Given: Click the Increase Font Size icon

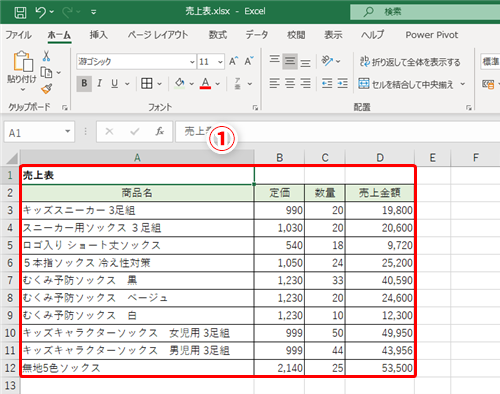Looking at the screenshot, I should pyautogui.click(x=233, y=61).
